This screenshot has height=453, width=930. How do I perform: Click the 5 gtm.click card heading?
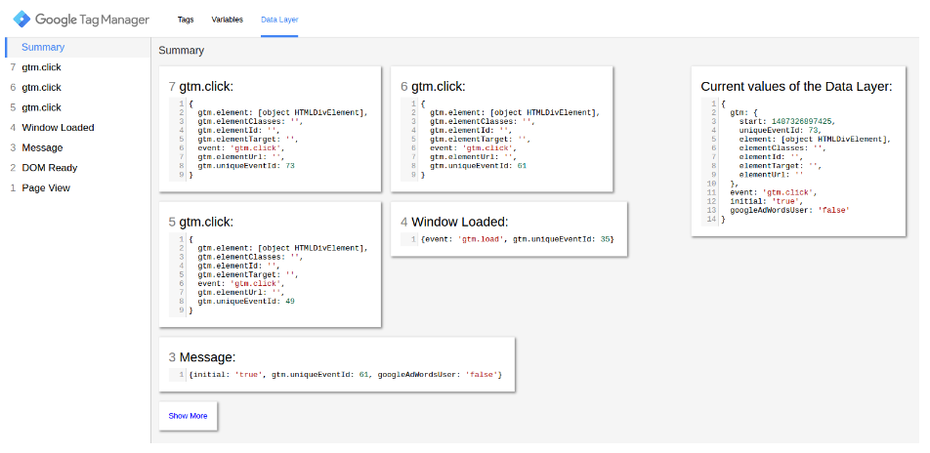[207, 222]
